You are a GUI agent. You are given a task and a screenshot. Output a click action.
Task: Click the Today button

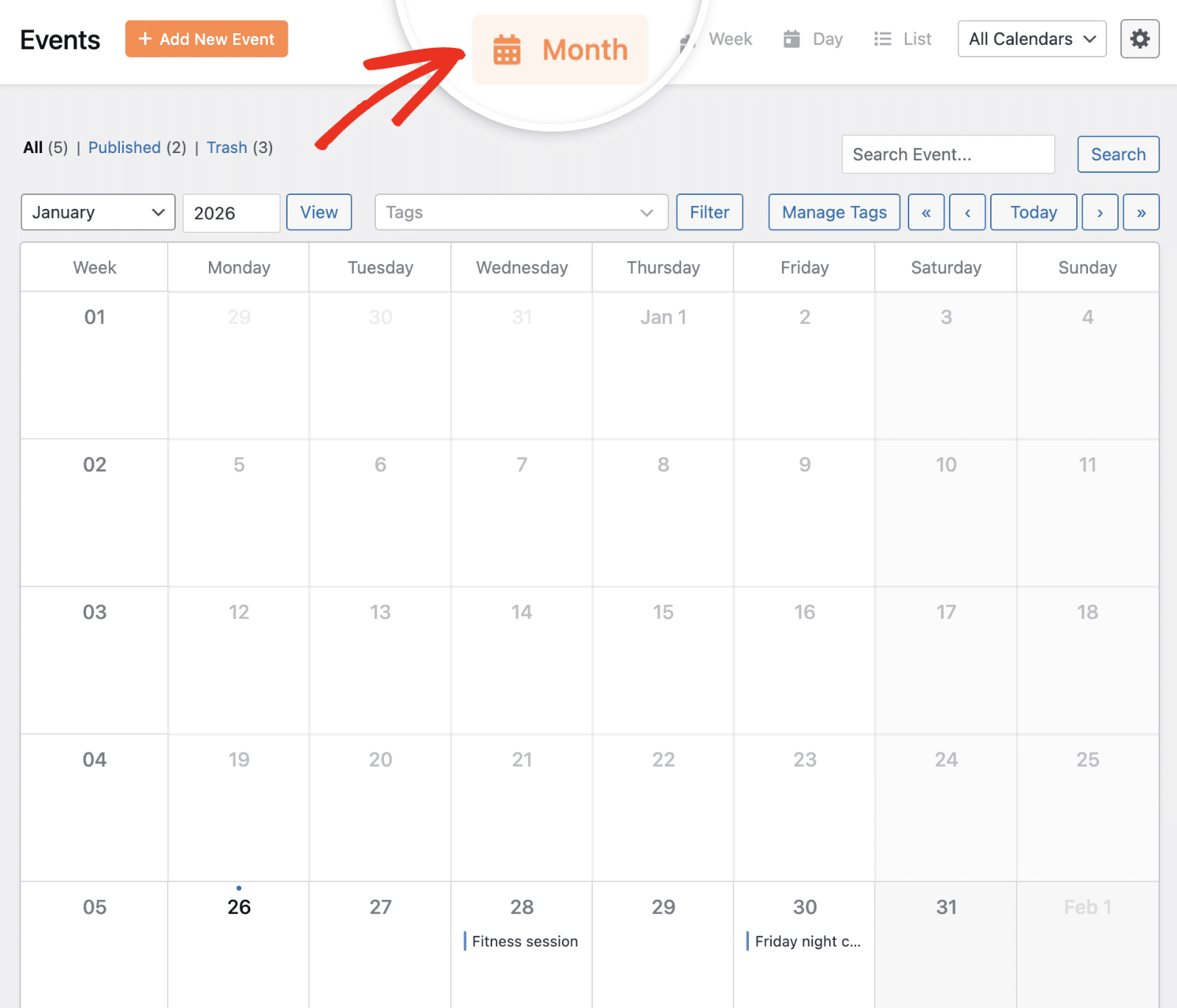(x=1033, y=212)
